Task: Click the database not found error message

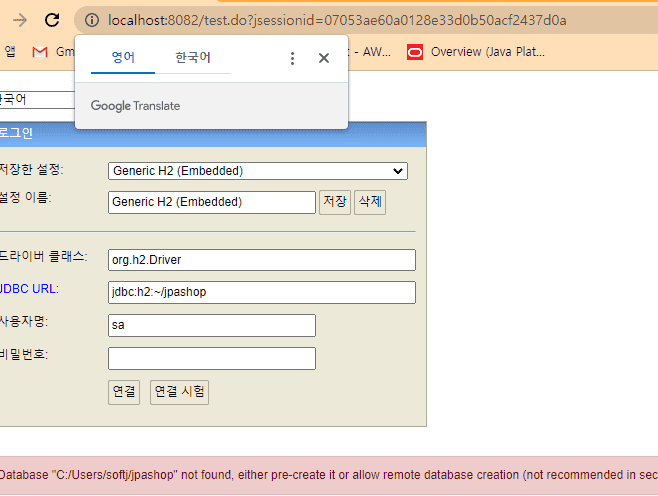Action: (x=329, y=475)
